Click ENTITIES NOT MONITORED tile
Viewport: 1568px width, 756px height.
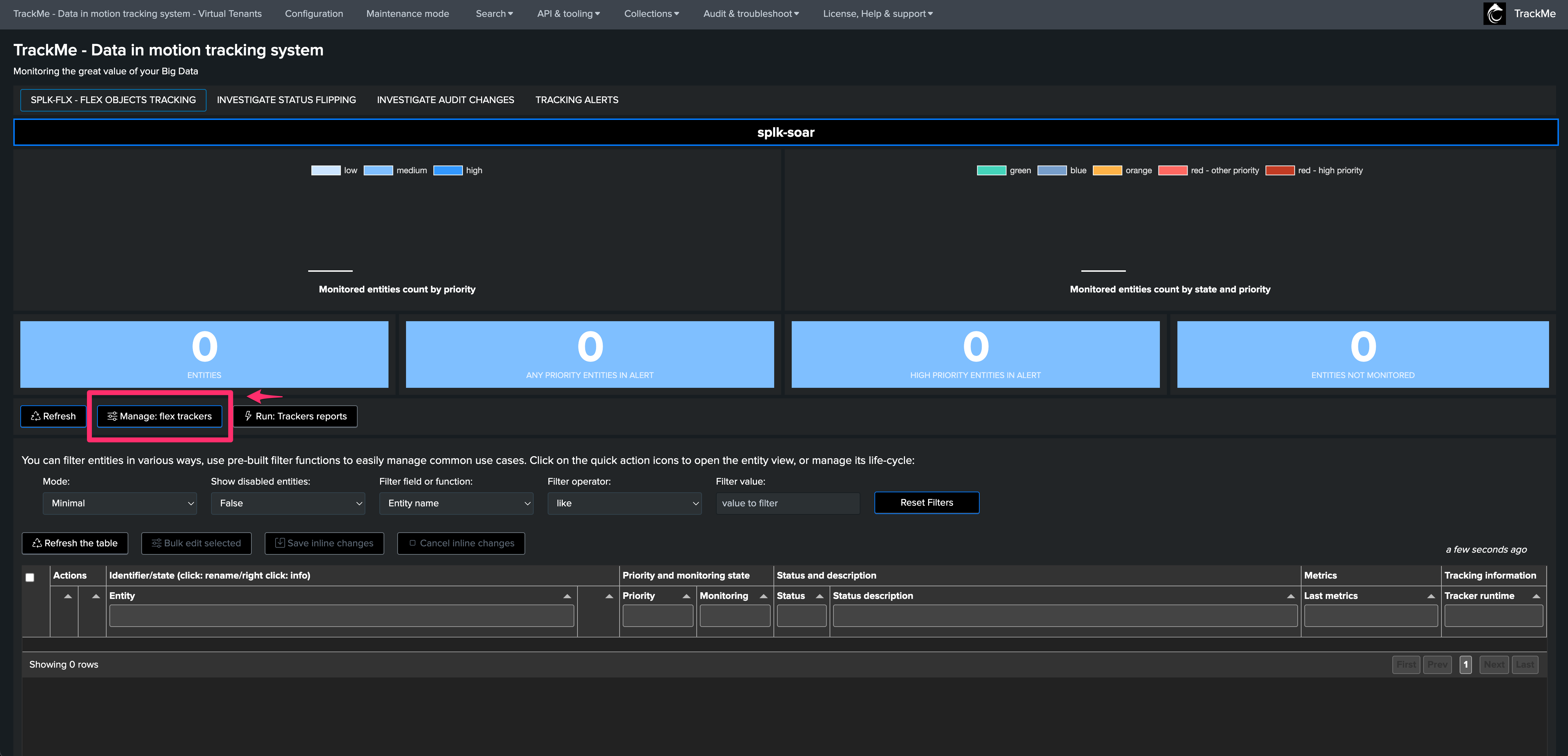point(1363,354)
